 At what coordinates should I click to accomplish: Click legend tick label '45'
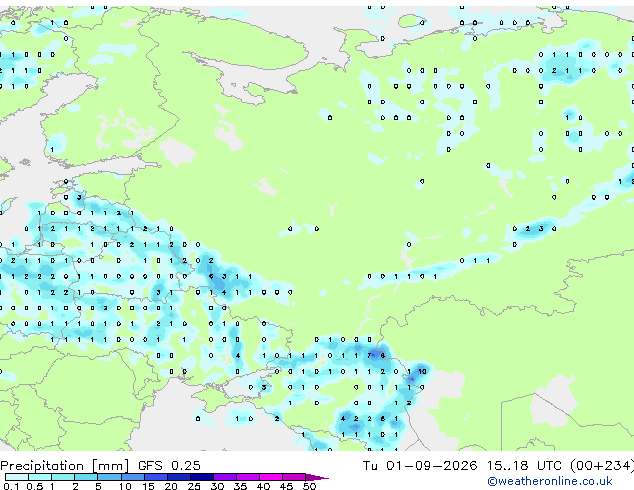(x=286, y=486)
